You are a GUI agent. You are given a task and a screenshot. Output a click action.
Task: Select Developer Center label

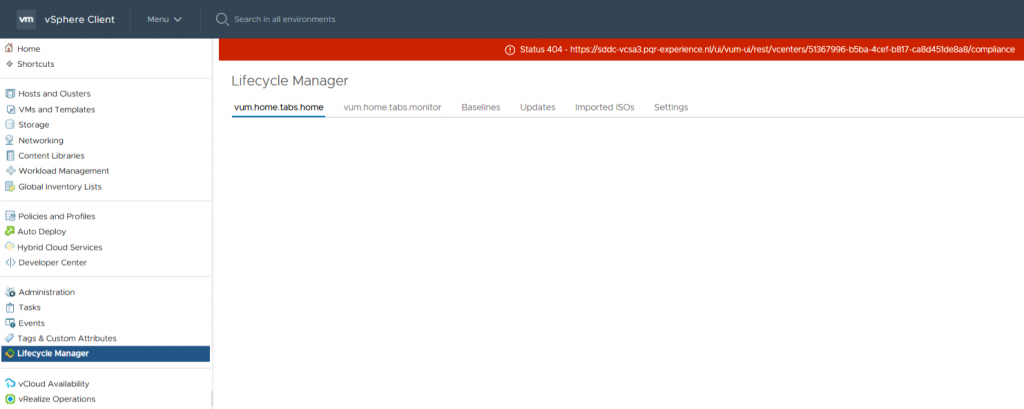[52, 263]
